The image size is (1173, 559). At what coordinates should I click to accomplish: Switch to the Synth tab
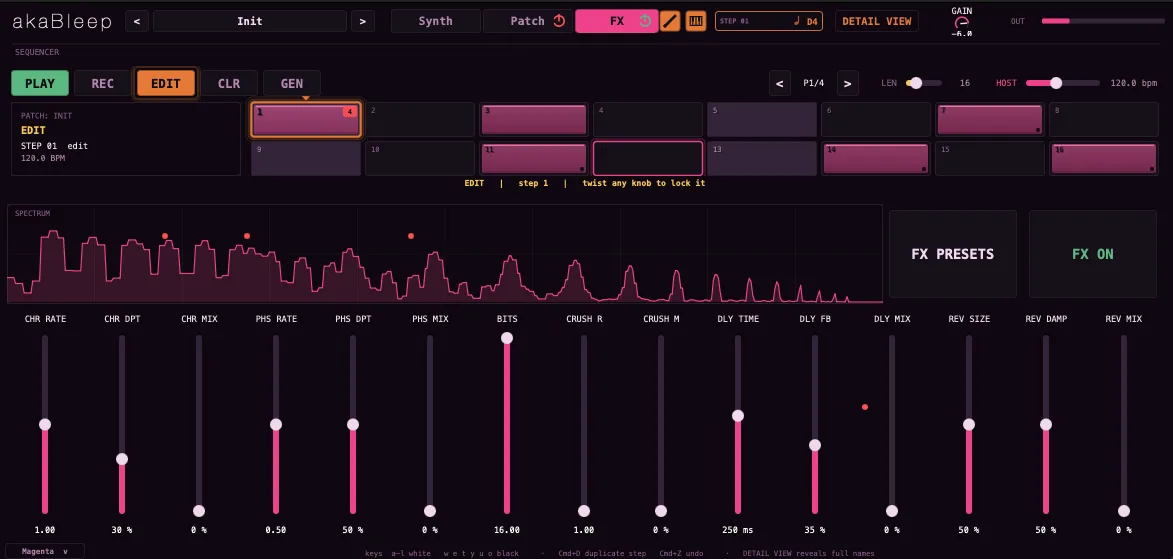[x=435, y=21]
